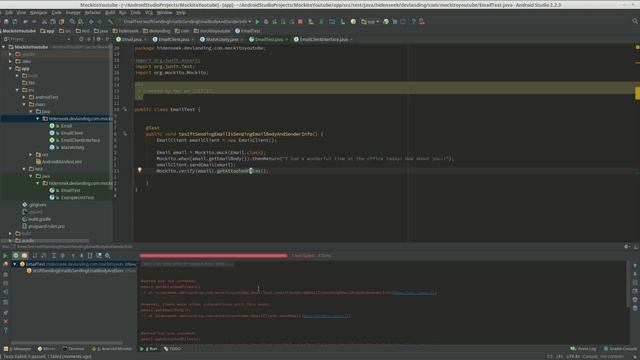Open the Android Monitor tool window
This screenshot has width=640, height=360.
click(112, 349)
